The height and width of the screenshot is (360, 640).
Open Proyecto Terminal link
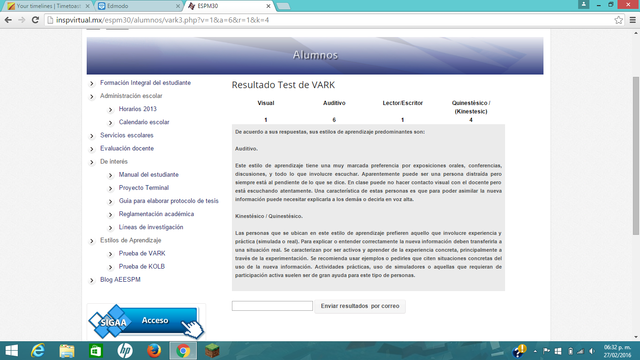point(144,188)
